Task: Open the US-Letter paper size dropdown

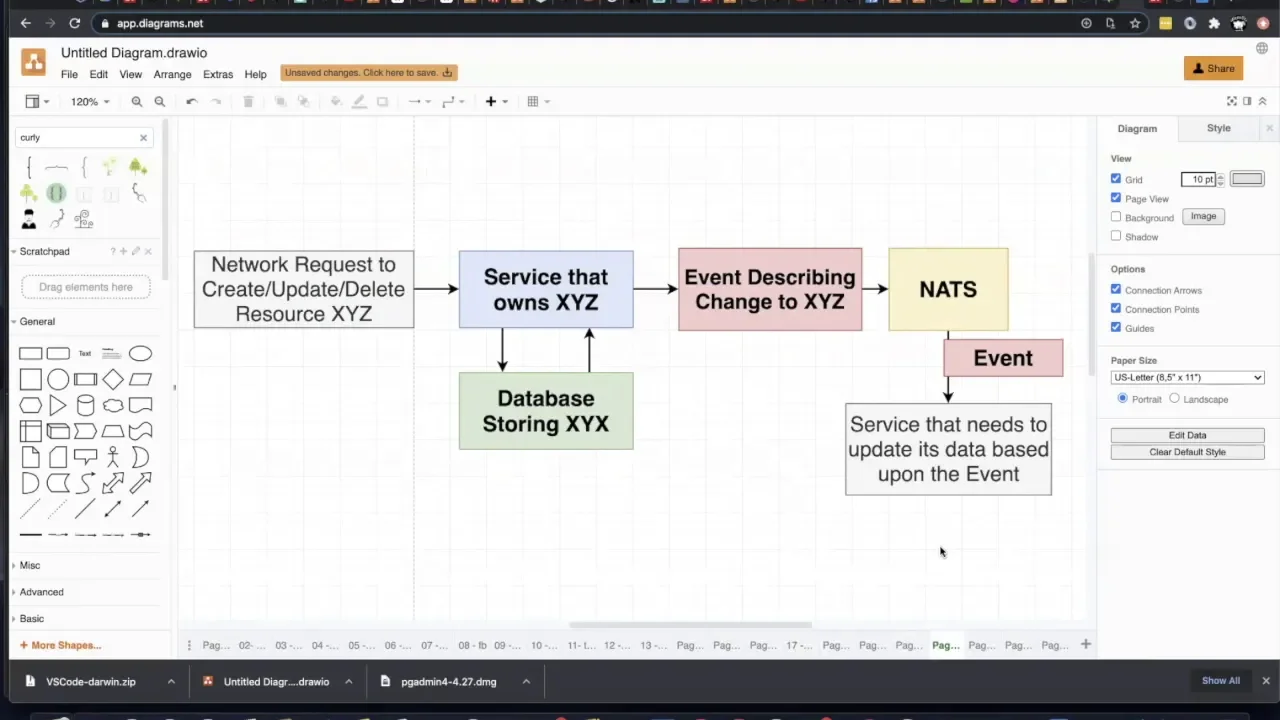Action: (1187, 377)
